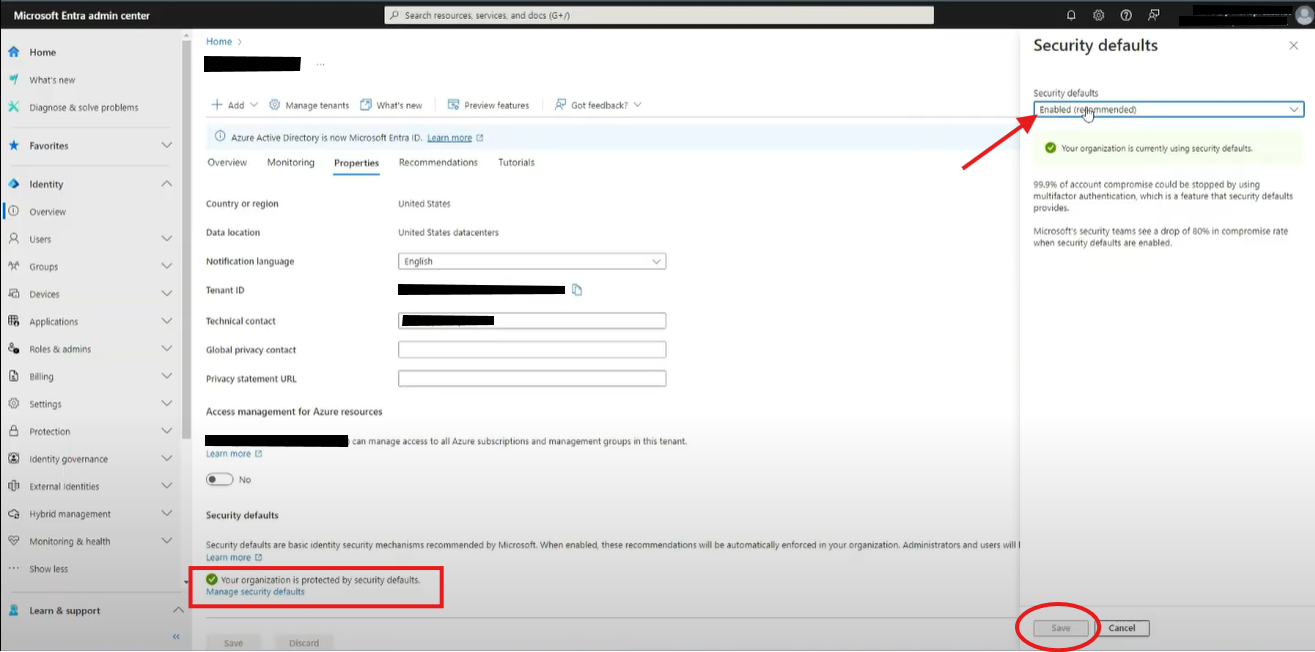Click the Roles & admins icon
Image resolution: width=1315 pixels, height=652 pixels.
[14, 349]
